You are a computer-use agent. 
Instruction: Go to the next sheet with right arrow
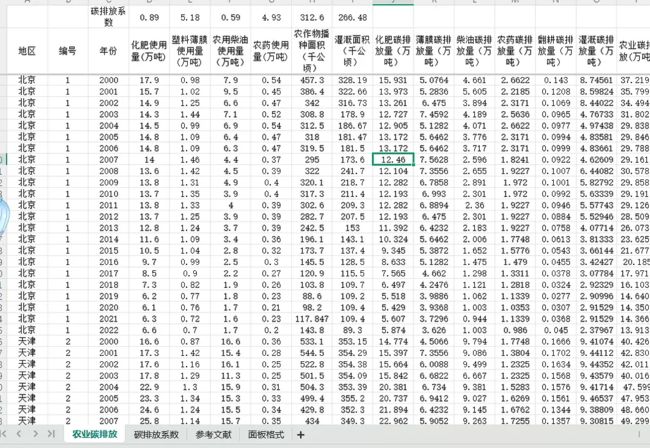pos(35,434)
